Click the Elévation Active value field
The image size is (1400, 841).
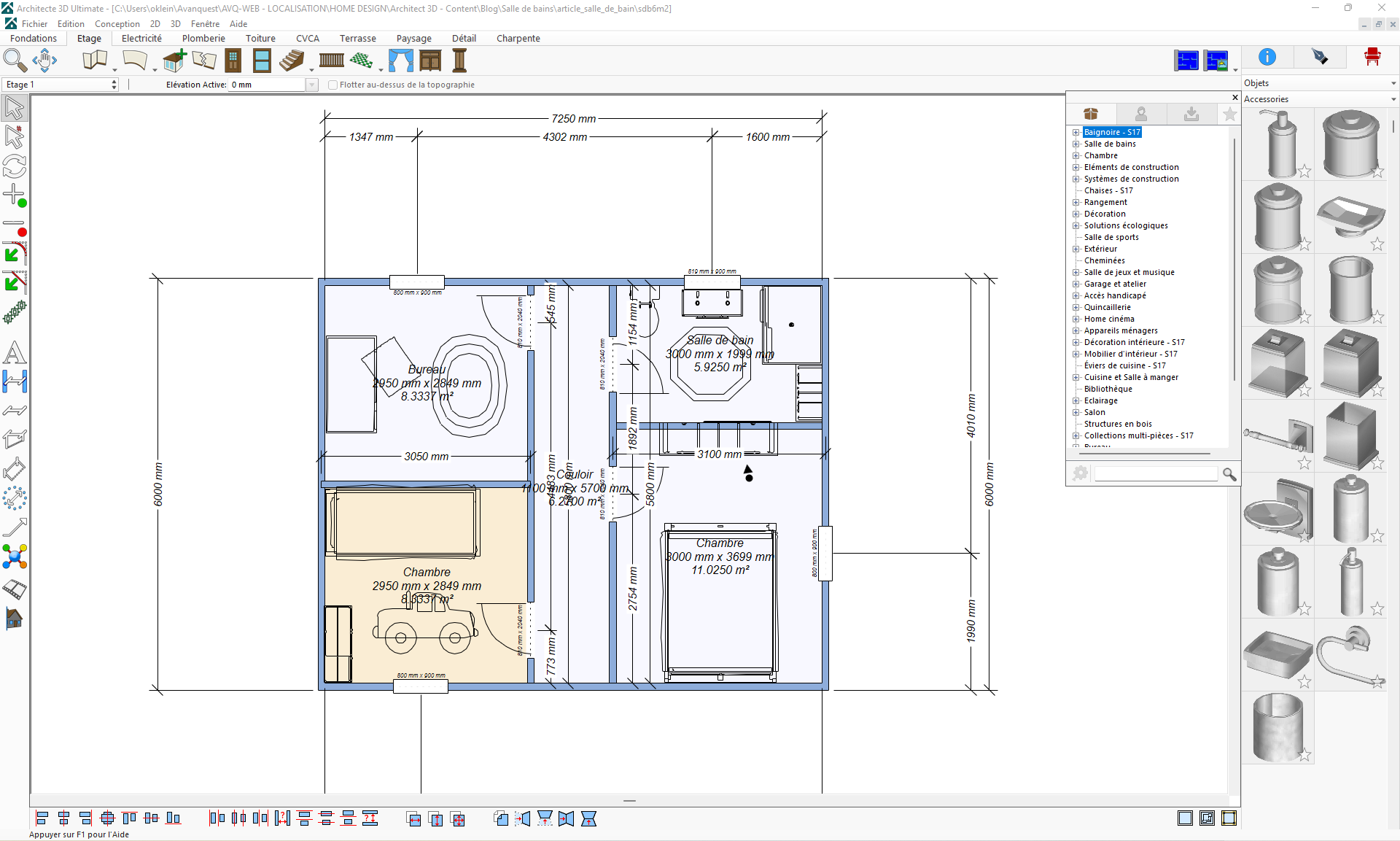click(x=268, y=85)
